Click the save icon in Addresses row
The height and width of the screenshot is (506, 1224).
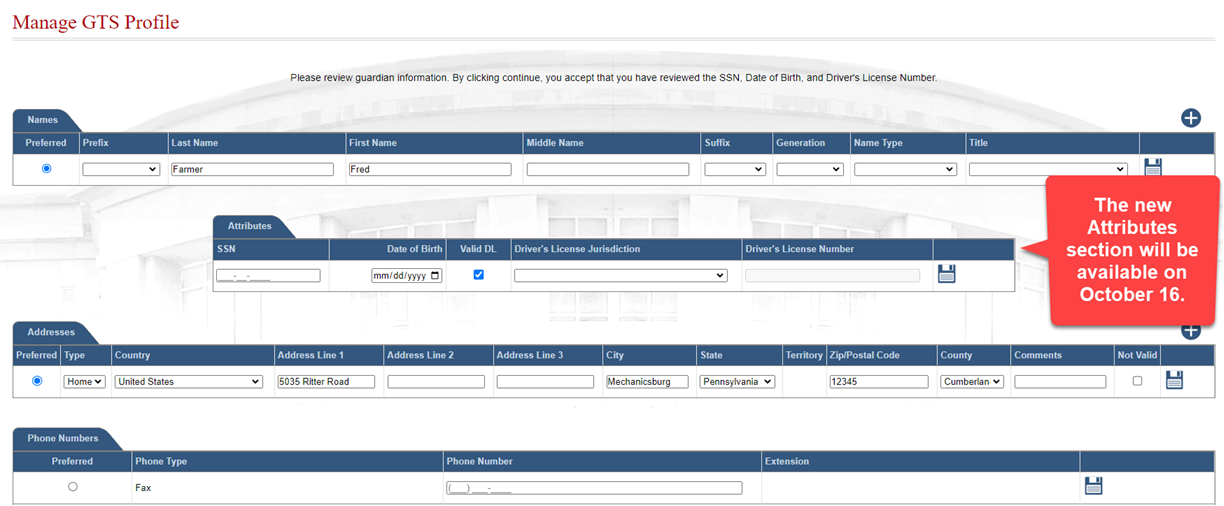pyautogui.click(x=1174, y=380)
